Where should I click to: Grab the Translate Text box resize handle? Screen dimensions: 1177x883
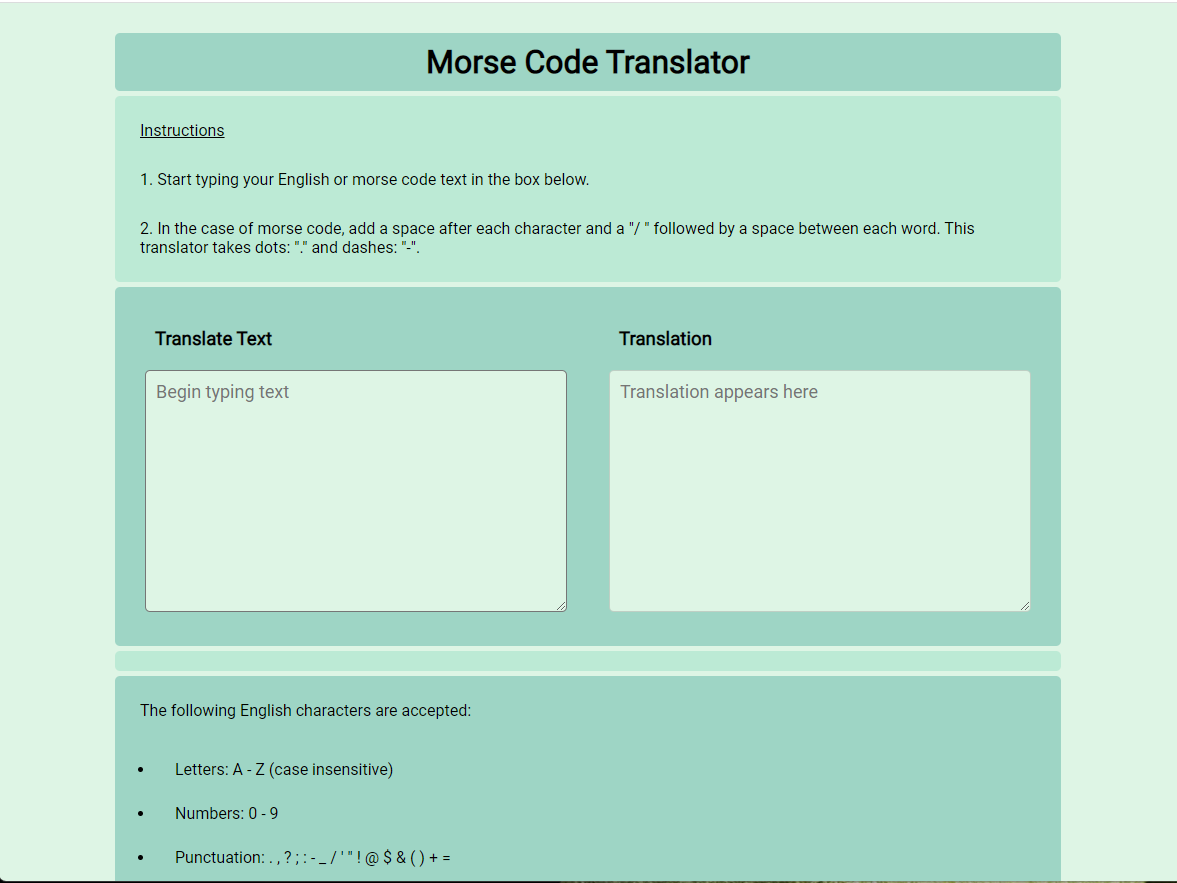point(561,605)
